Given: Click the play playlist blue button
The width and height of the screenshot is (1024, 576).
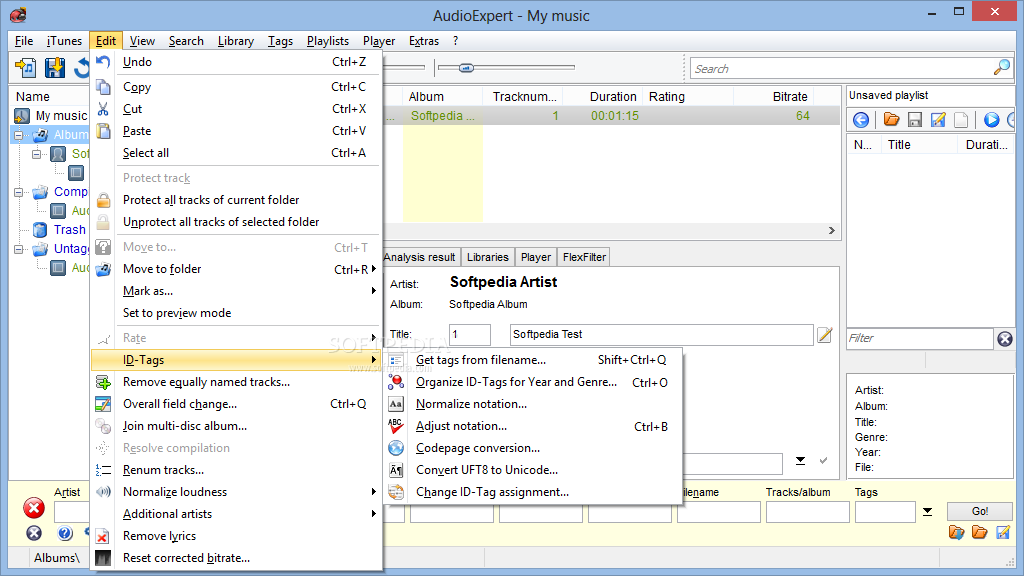Looking at the screenshot, I should click(991, 120).
